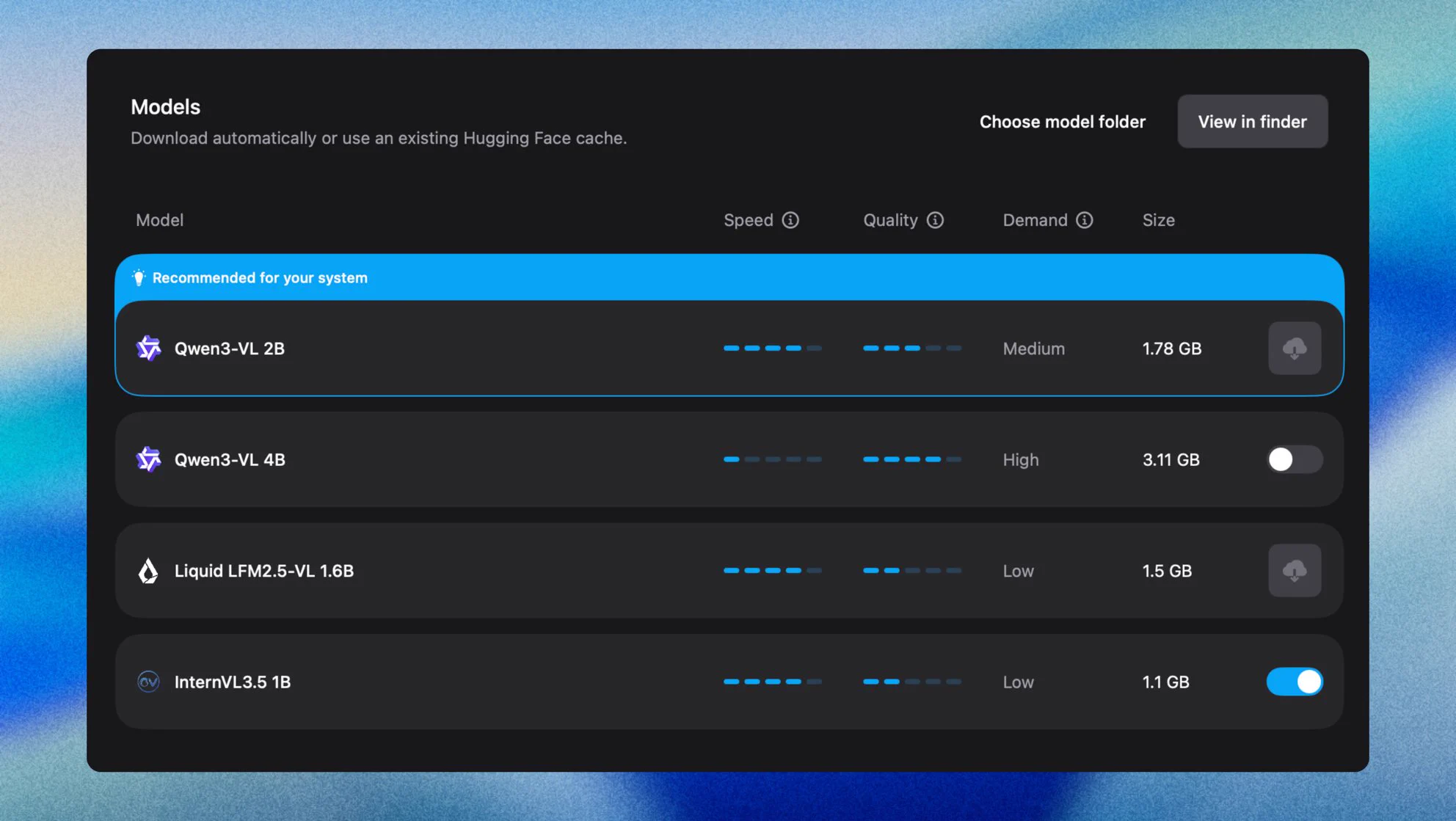This screenshot has width=1456, height=821.
Task: Click the Quality column header
Action: pyautogui.click(x=890, y=220)
